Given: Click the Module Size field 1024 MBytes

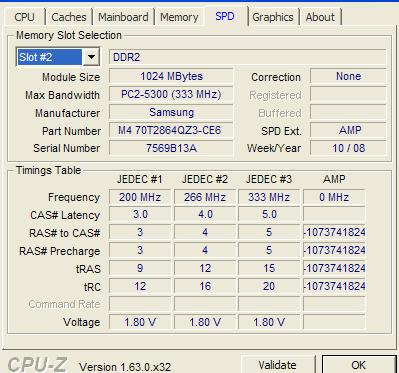Looking at the screenshot, I should [x=171, y=76].
